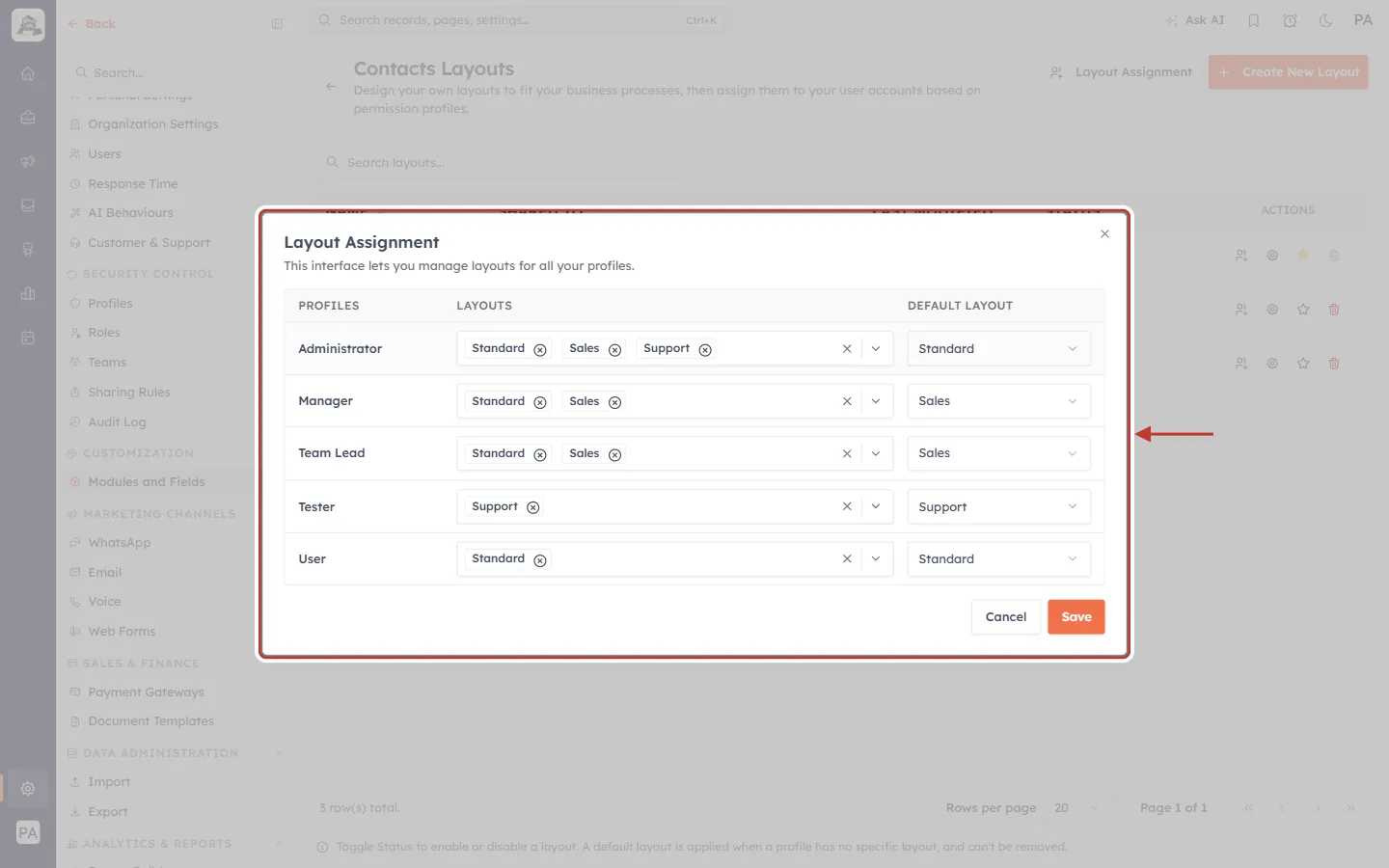Close the Layout Assignment dialog
Image resolution: width=1389 pixels, height=868 pixels.
click(1104, 234)
